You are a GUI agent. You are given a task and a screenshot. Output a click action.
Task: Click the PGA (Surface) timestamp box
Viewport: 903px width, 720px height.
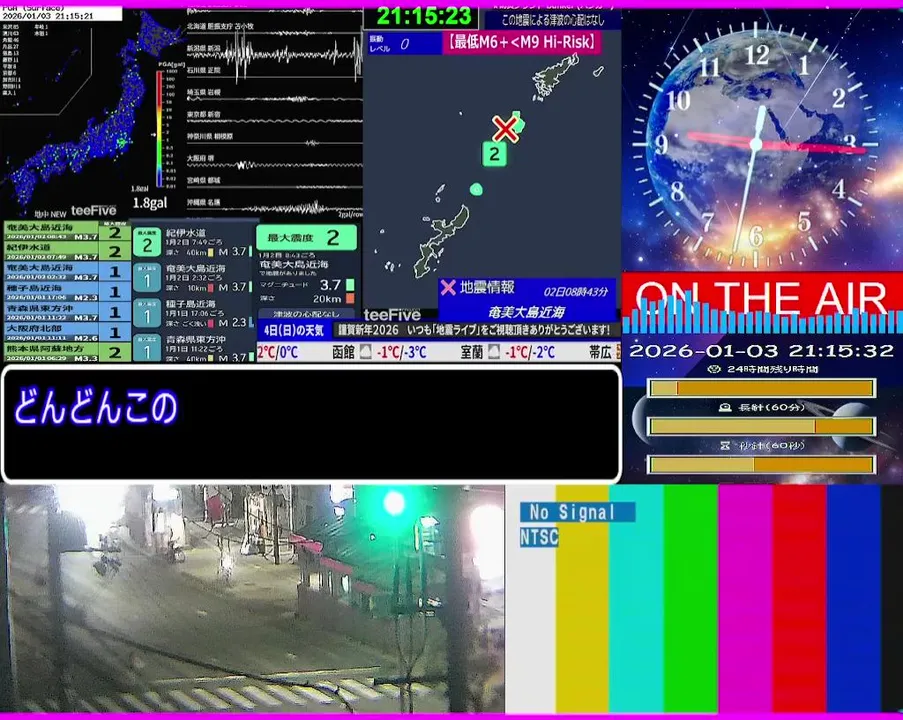(61, 13)
